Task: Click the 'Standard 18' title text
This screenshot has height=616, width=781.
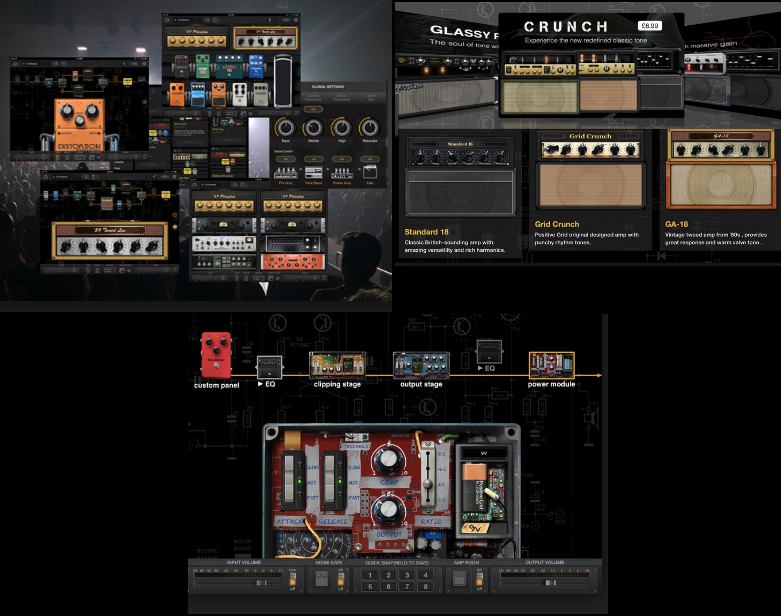Action: pos(426,232)
